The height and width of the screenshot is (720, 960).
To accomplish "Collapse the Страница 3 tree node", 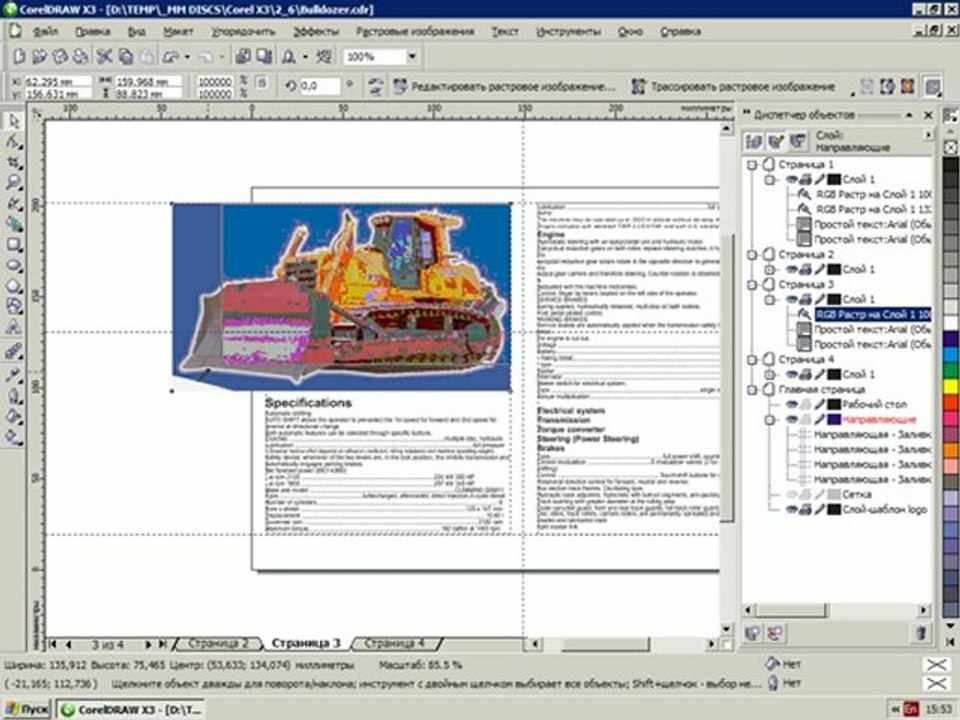I will coord(752,285).
